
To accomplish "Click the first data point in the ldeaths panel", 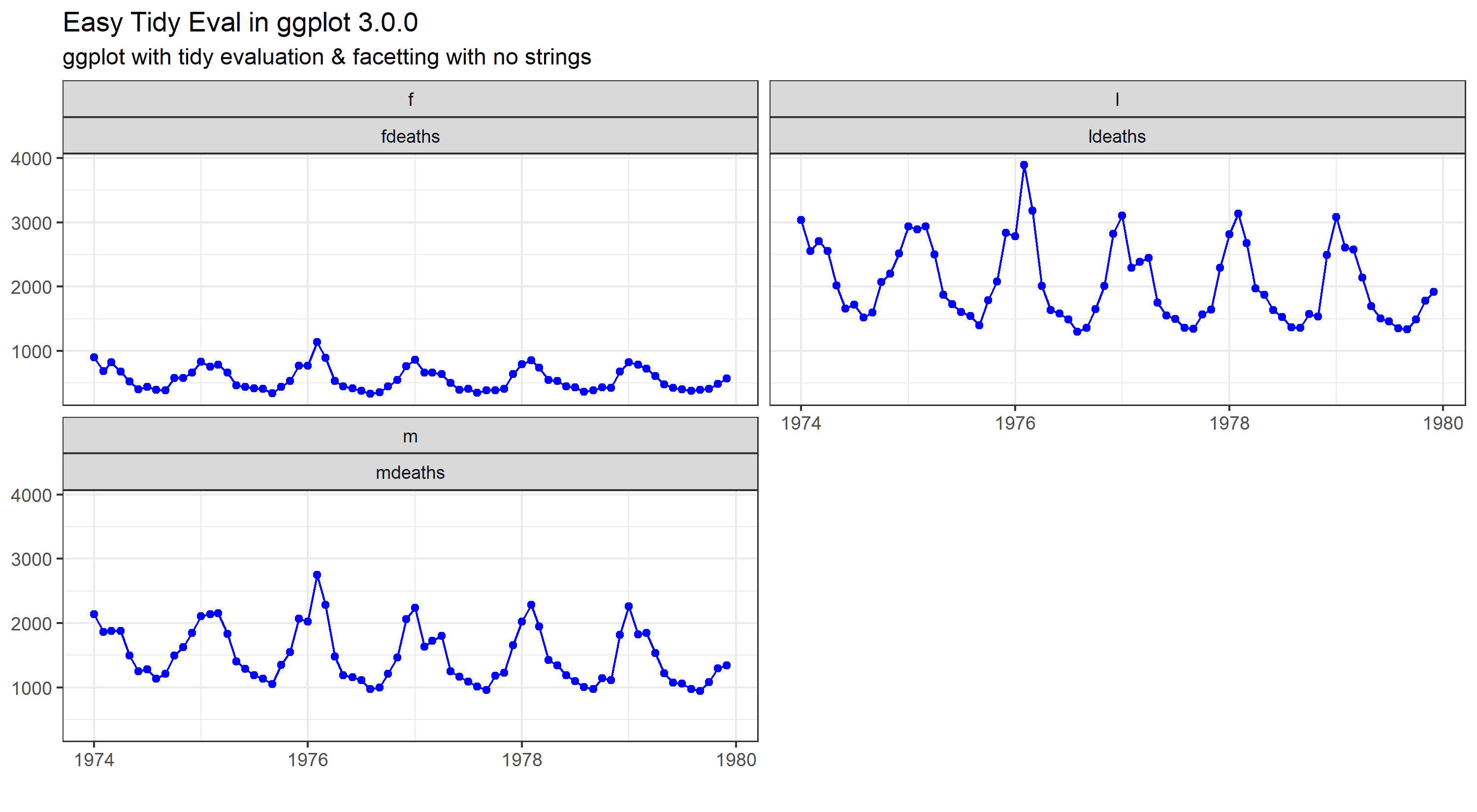I will pyautogui.click(x=801, y=220).
